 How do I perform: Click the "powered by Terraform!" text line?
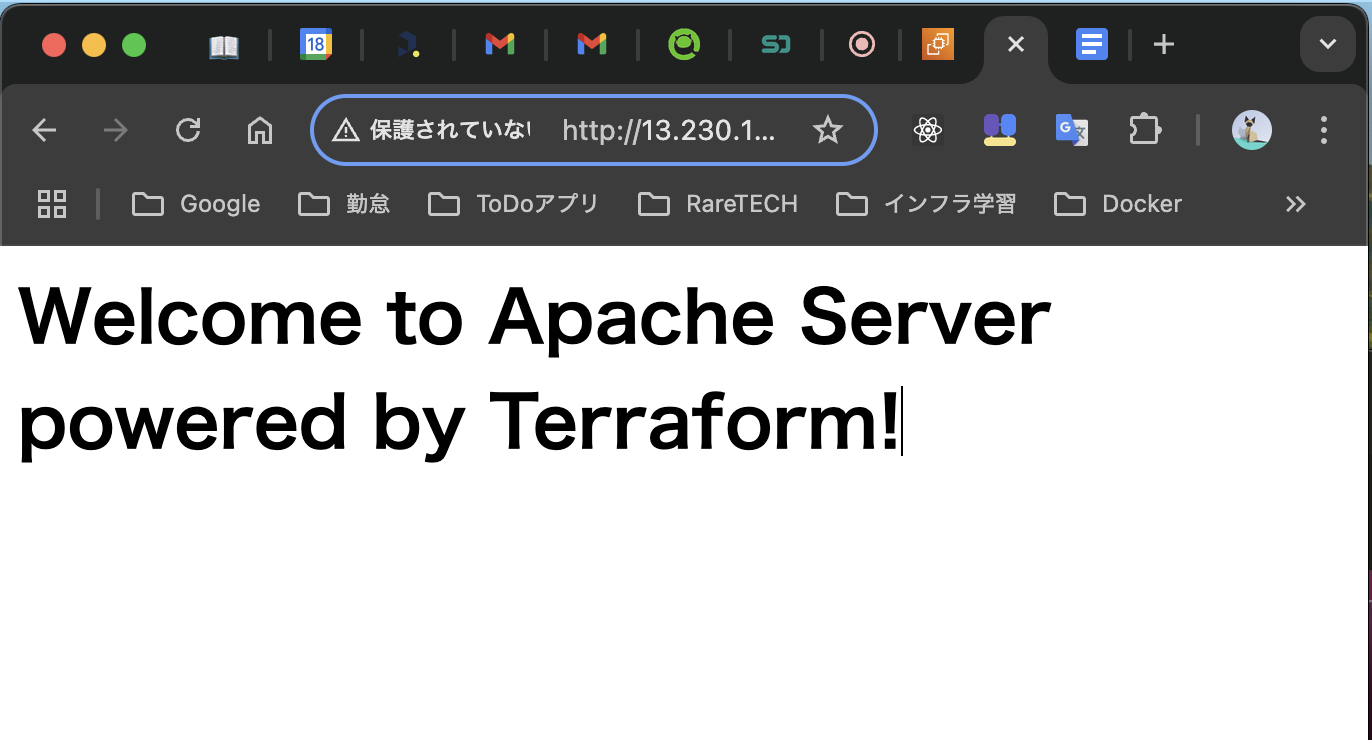[459, 424]
